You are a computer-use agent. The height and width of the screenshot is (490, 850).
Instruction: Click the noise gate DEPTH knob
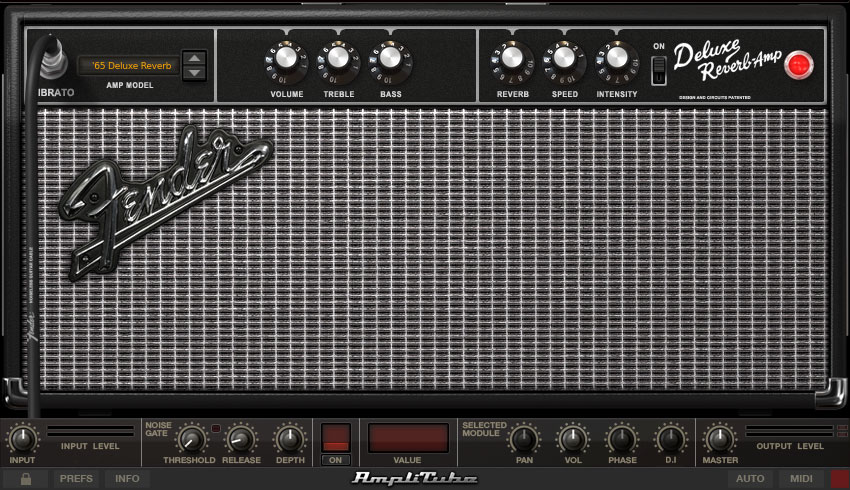tap(289, 440)
